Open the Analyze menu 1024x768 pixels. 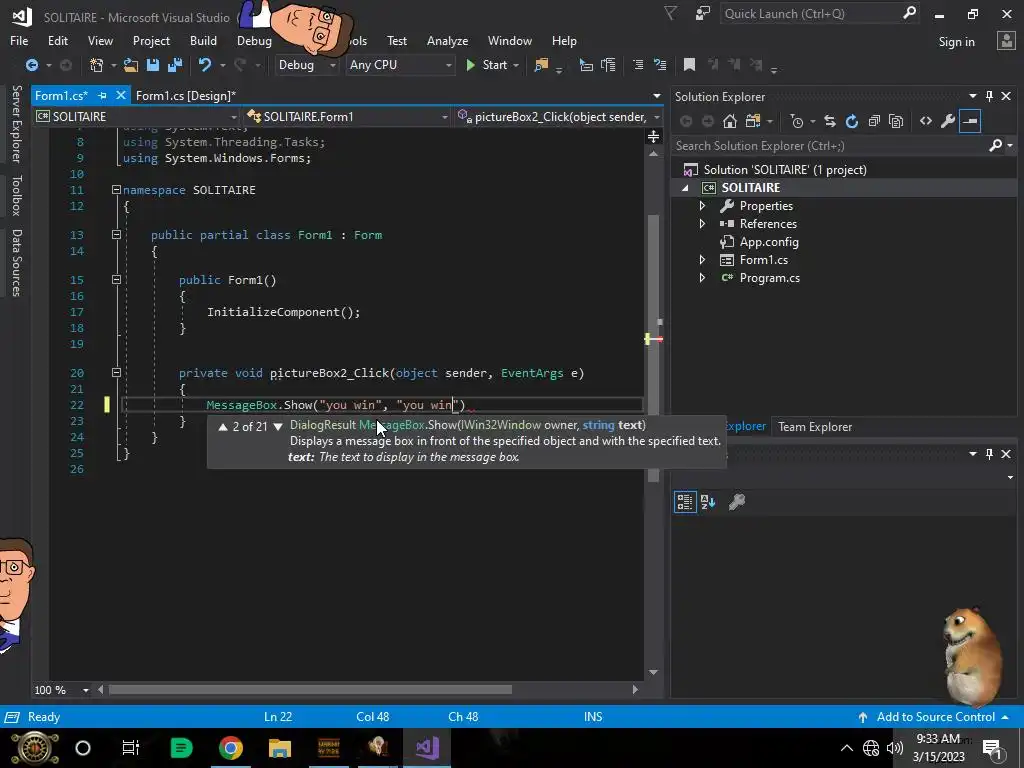click(x=447, y=40)
